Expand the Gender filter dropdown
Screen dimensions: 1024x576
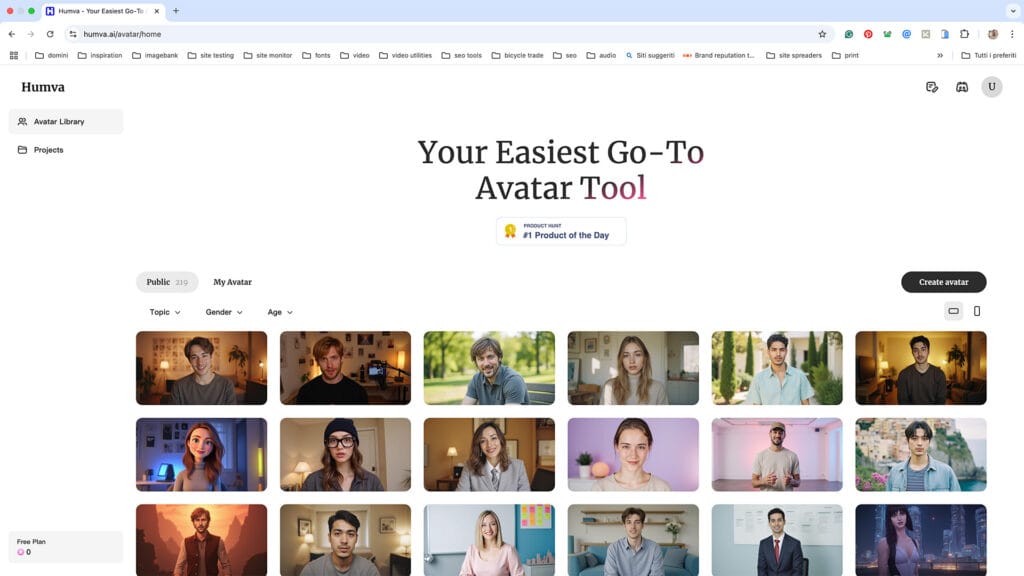tap(222, 312)
